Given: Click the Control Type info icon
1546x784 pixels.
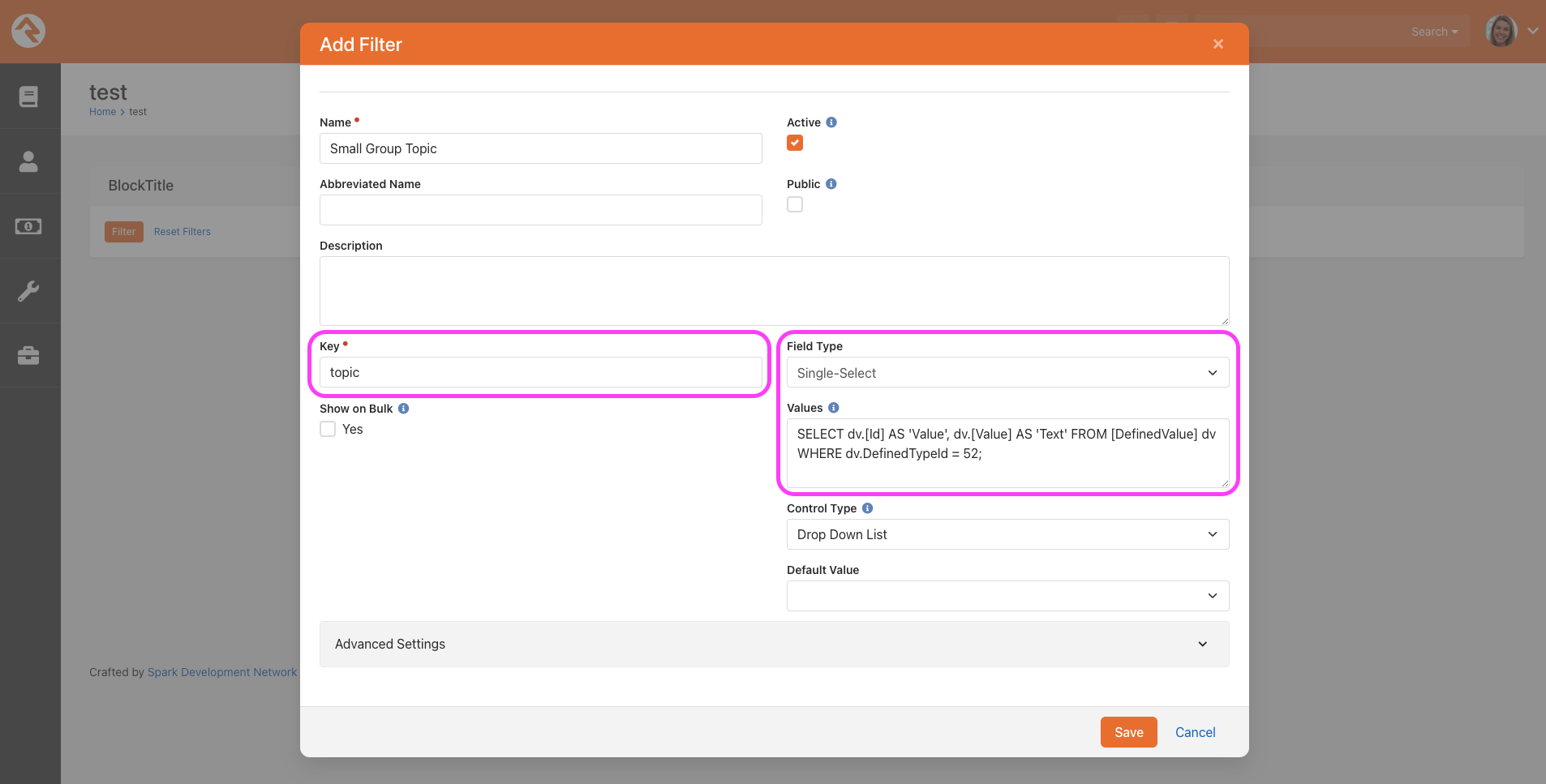Looking at the screenshot, I should 868,508.
